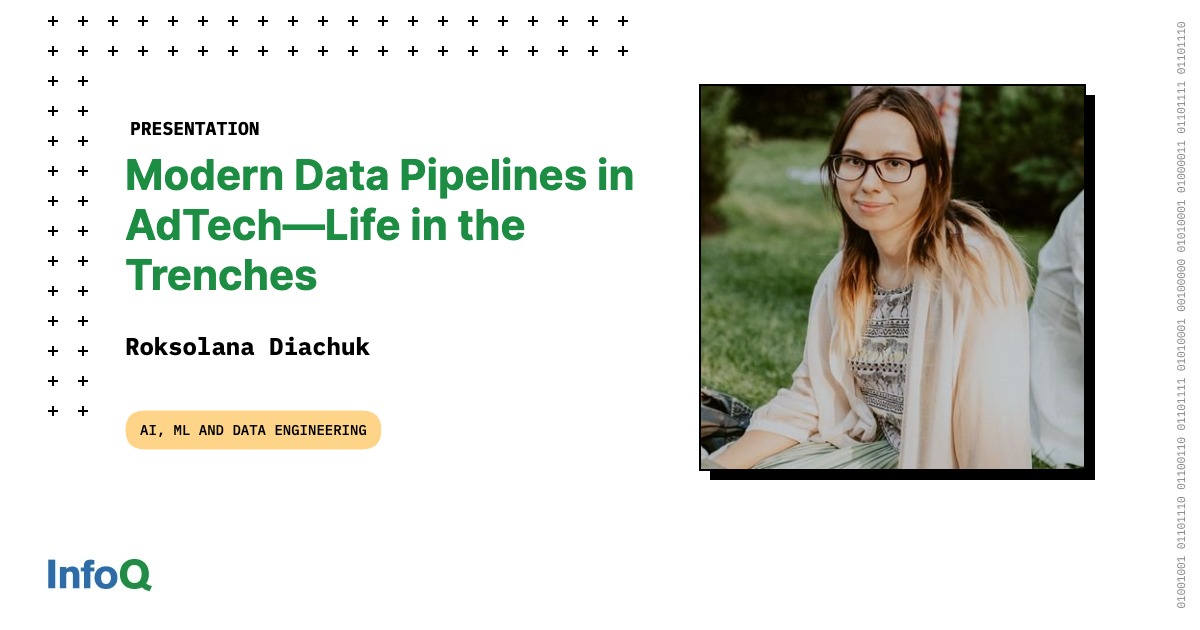Click the InfoQ logo
The width and height of the screenshot is (1200, 630).
pyautogui.click(x=99, y=574)
